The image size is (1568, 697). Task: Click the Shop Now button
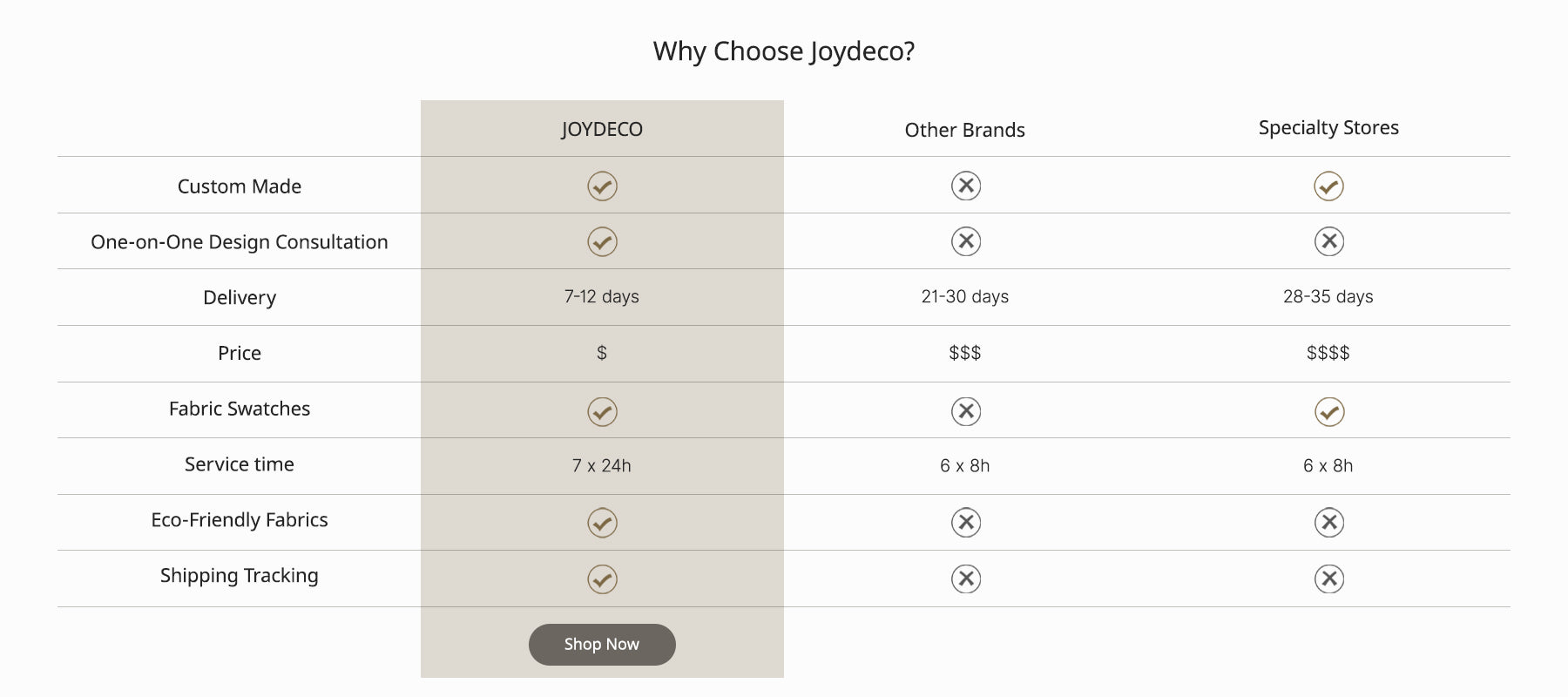pyautogui.click(x=602, y=645)
